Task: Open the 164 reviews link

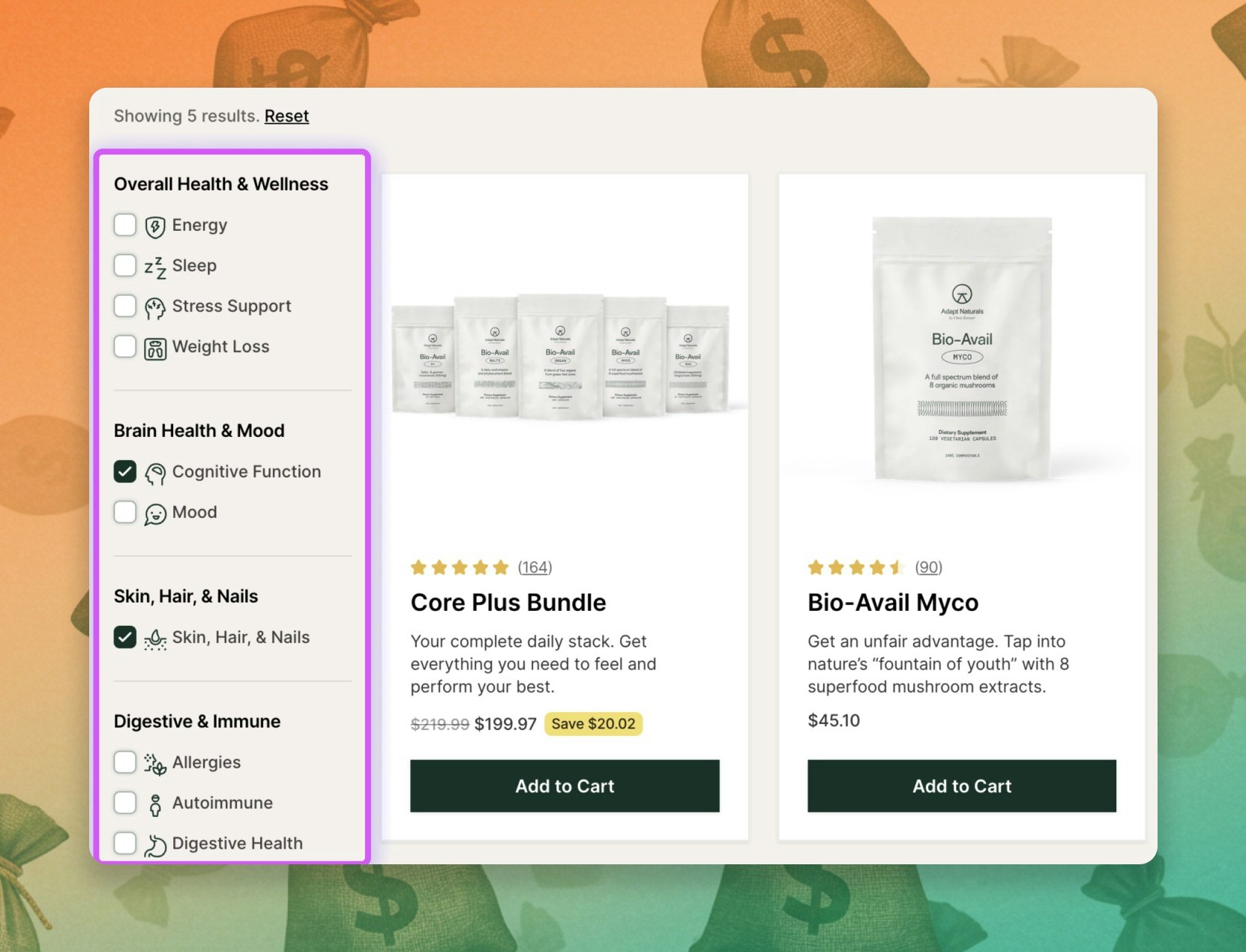Action: pyautogui.click(x=535, y=567)
